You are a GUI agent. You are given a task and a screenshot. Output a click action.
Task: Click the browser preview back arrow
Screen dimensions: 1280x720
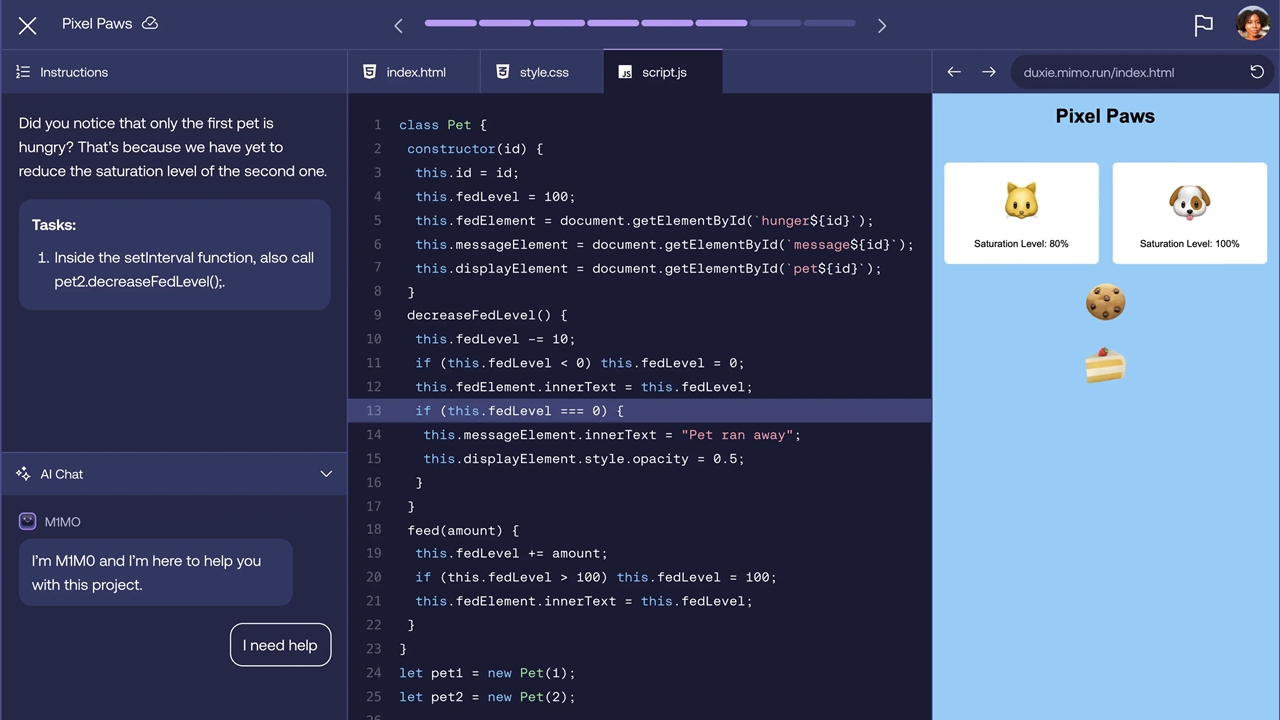[x=954, y=72]
